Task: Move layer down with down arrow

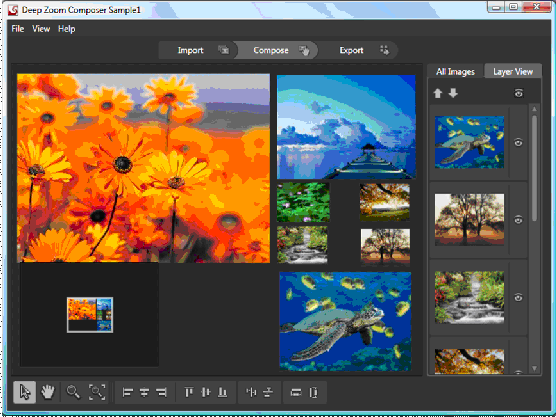Action: [x=453, y=93]
